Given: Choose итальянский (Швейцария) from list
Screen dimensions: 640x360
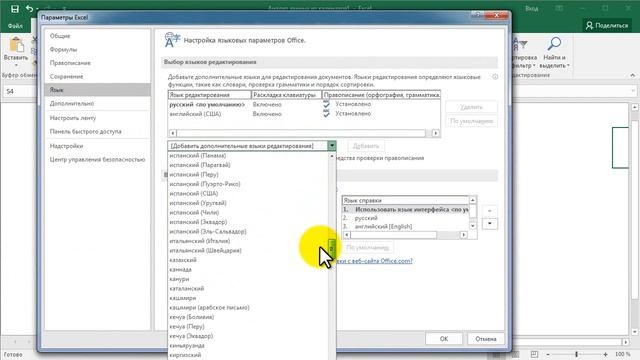Looking at the screenshot, I should pos(248,250).
